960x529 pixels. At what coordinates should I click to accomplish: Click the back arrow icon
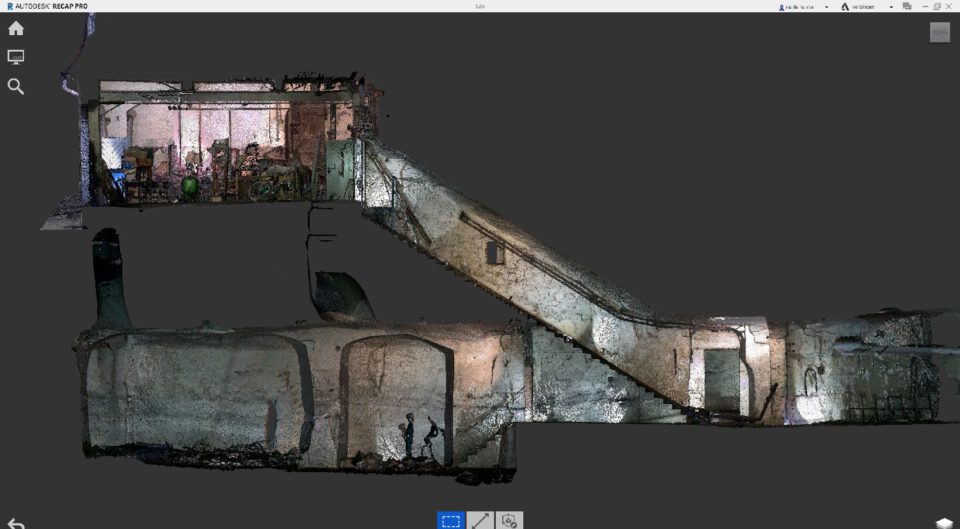click(16, 523)
